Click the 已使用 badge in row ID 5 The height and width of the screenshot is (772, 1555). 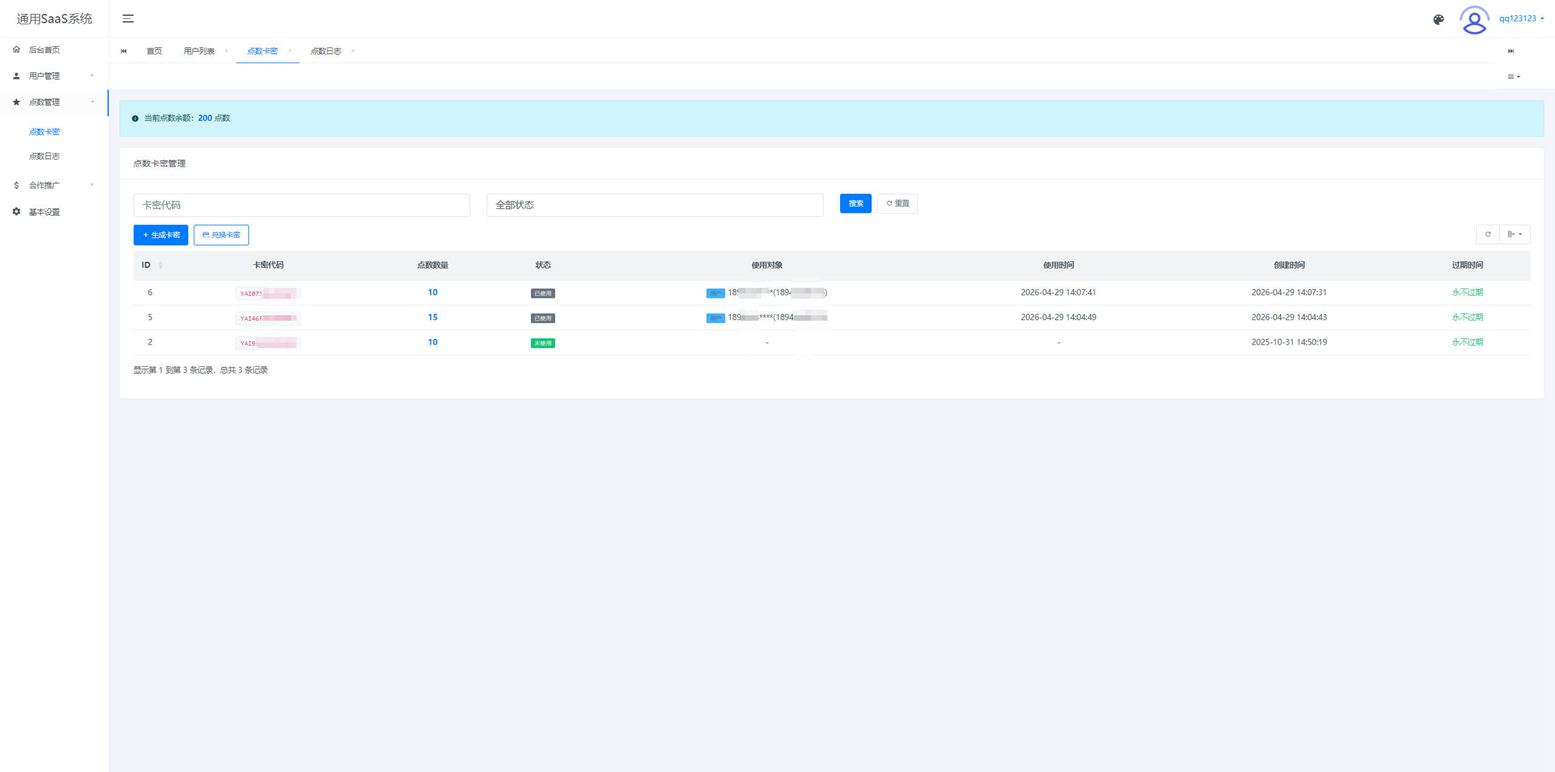[x=543, y=318]
